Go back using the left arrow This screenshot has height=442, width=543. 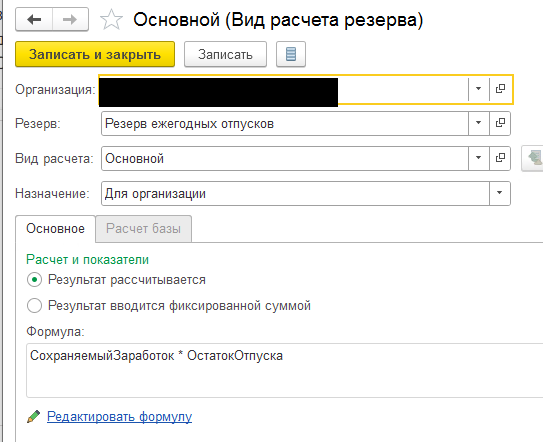34,19
